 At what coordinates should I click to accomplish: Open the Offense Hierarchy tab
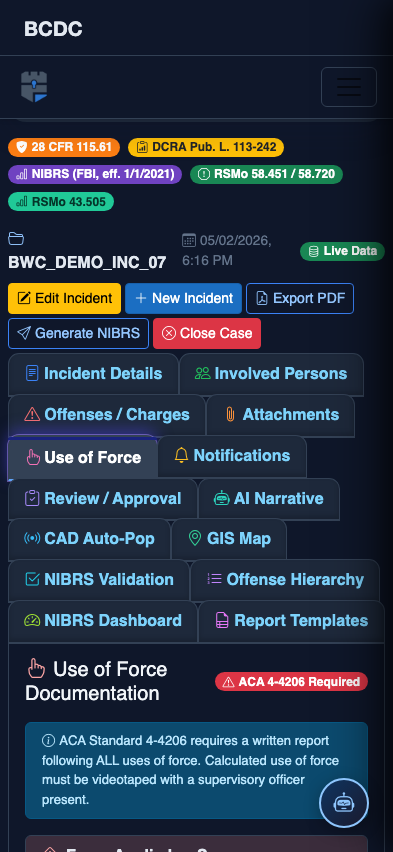click(285, 580)
